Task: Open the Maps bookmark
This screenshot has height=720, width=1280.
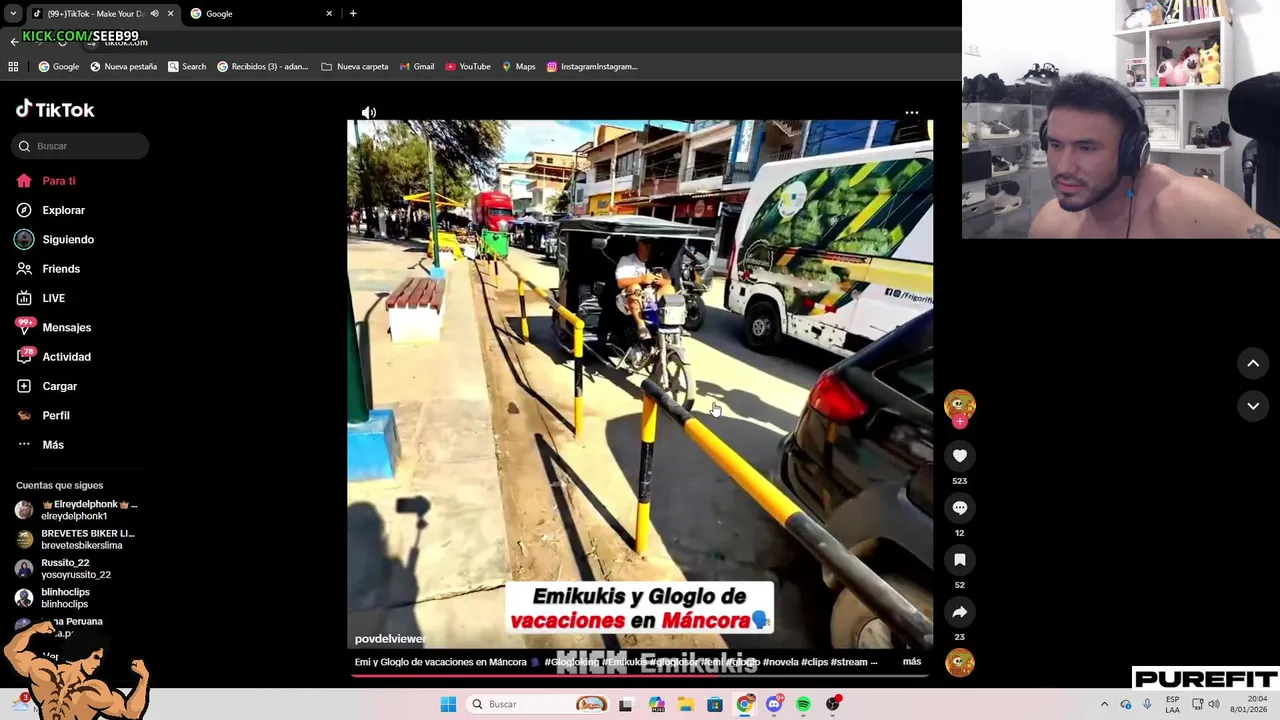Action: 519,67
